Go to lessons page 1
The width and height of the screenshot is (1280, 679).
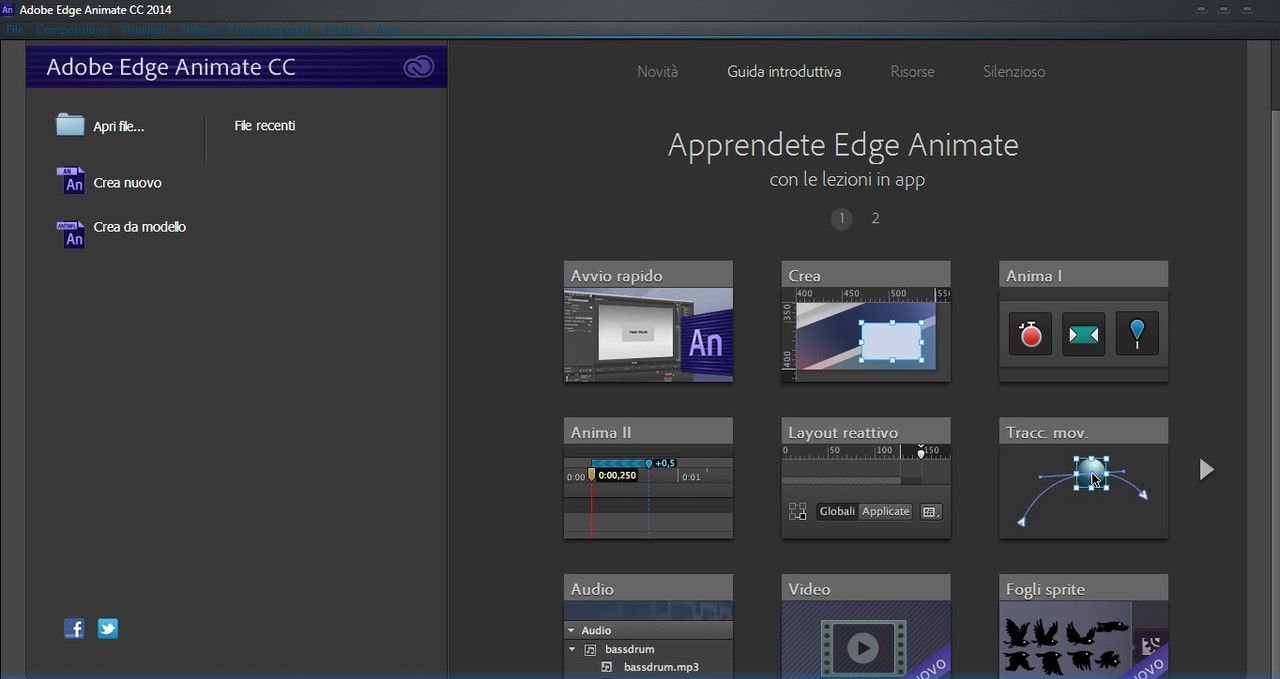click(842, 218)
